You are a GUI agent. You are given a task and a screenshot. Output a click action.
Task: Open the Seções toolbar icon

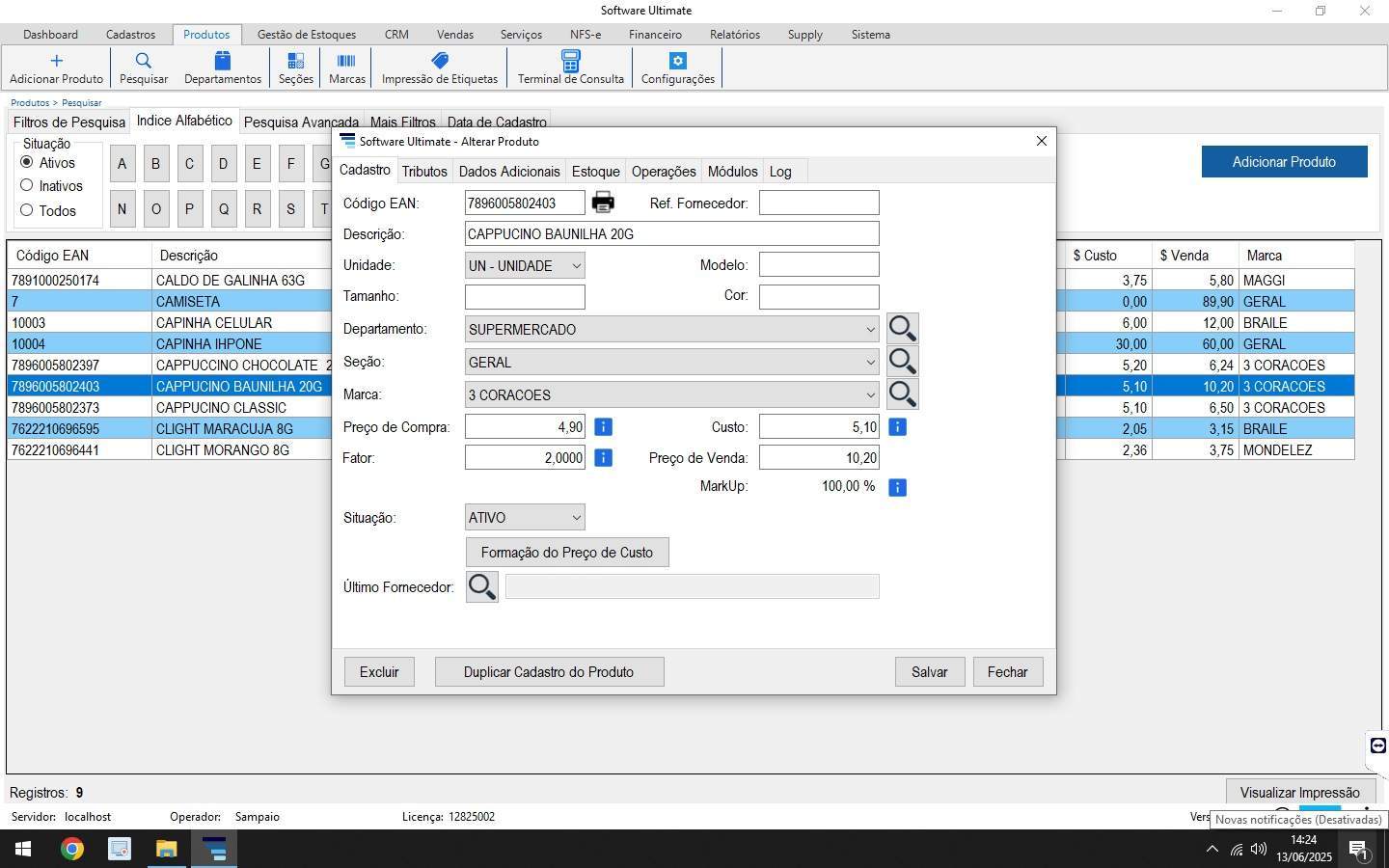click(295, 61)
